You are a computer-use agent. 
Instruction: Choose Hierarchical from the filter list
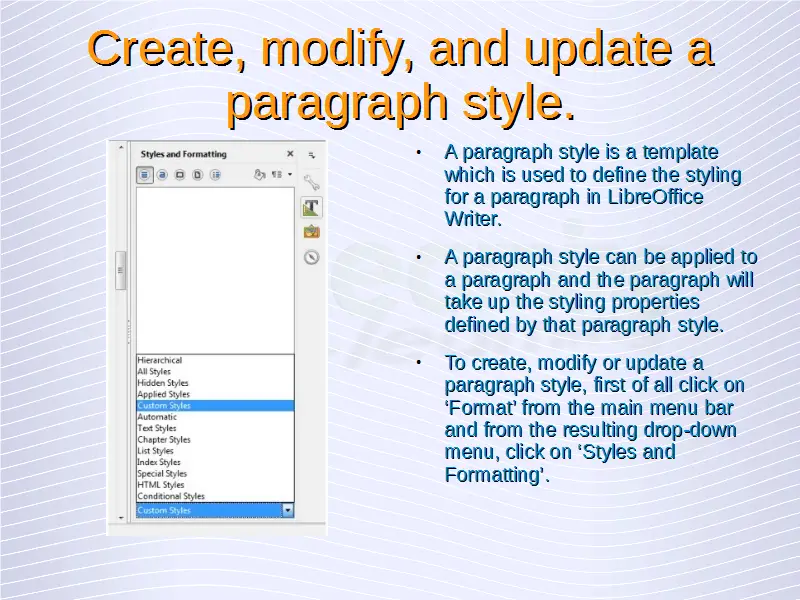[160, 360]
